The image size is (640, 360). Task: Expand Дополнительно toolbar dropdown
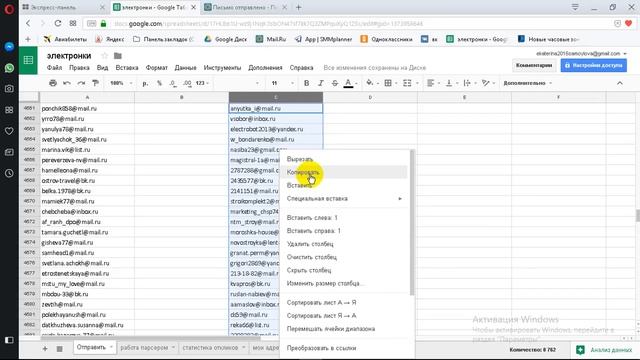click(x=528, y=83)
